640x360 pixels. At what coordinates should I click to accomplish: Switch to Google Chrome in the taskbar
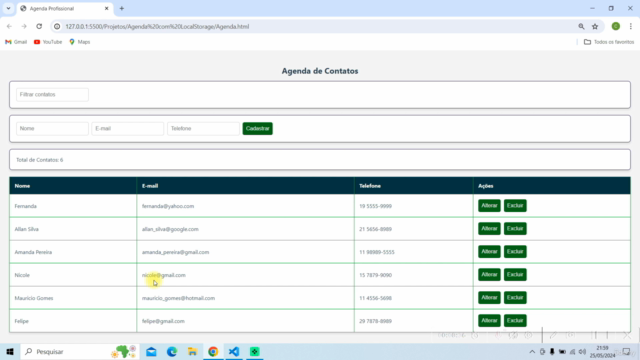click(x=213, y=351)
